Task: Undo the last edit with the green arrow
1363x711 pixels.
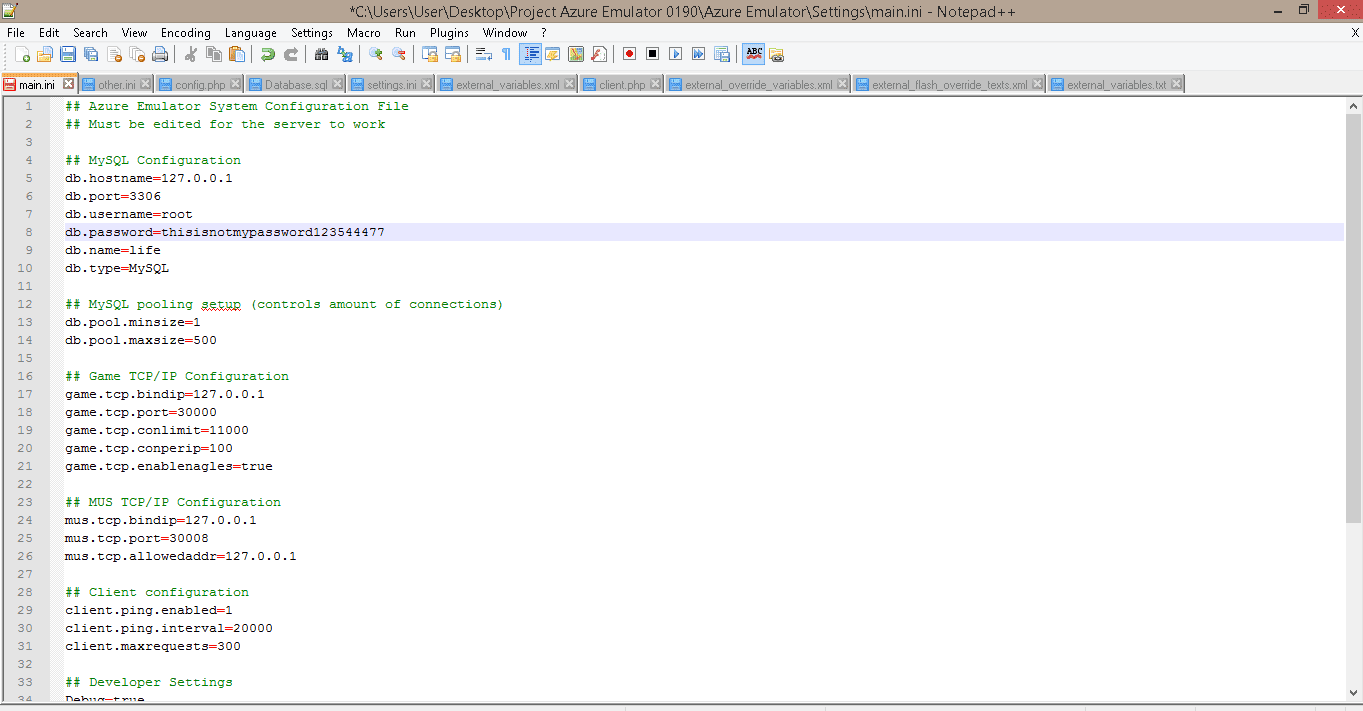Action: coord(267,54)
